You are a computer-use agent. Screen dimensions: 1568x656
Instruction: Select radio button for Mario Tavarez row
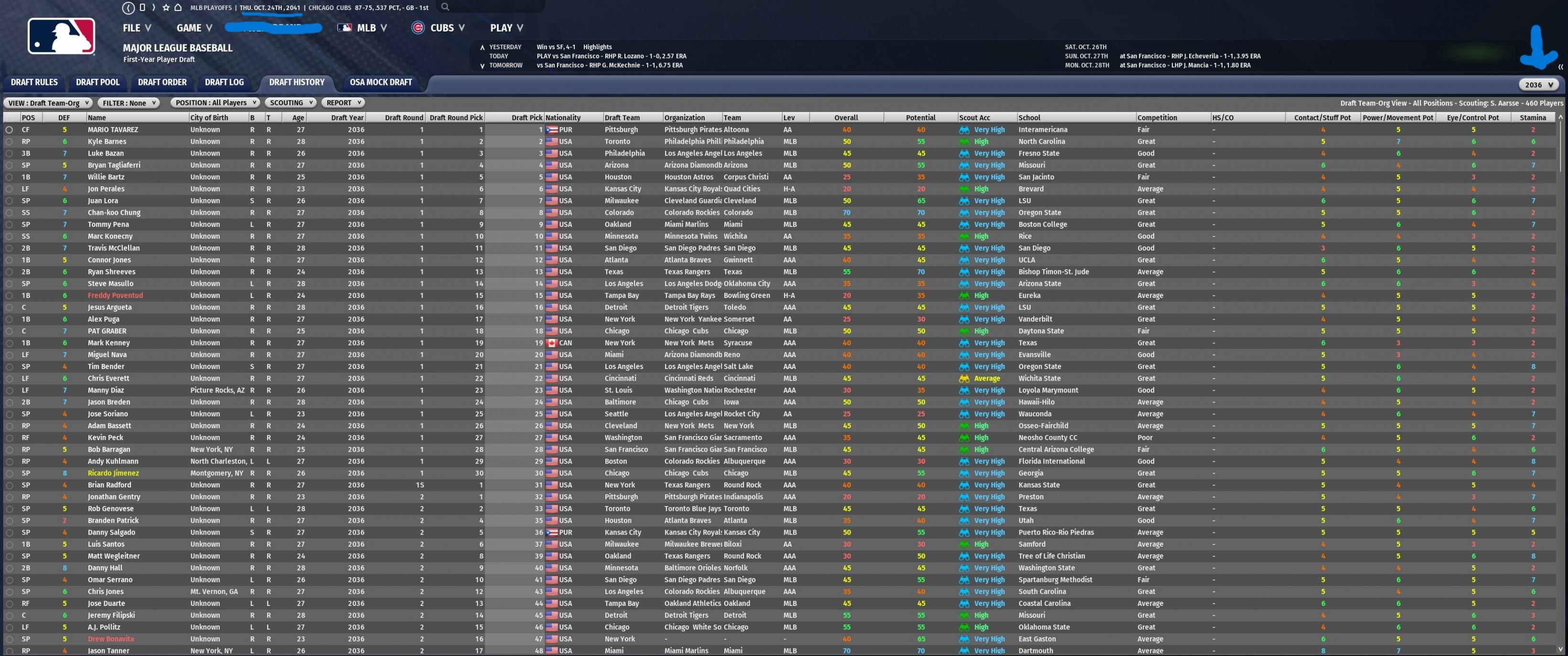coord(9,129)
